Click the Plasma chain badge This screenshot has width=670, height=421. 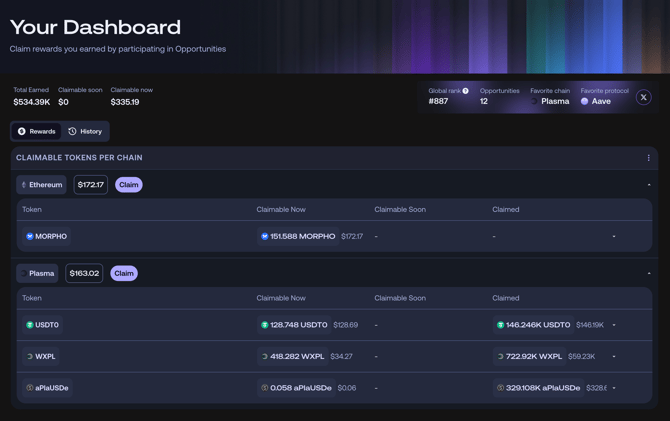39,273
